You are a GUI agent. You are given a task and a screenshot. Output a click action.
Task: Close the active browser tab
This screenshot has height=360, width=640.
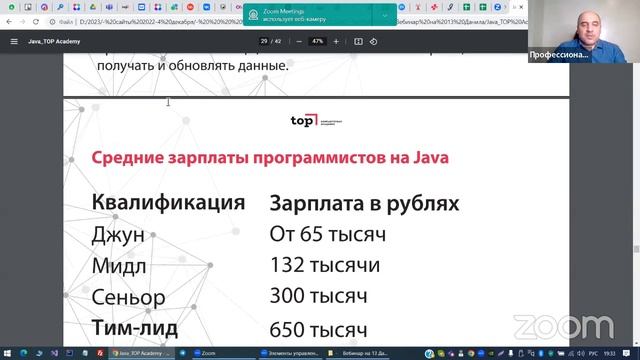click(521, 7)
